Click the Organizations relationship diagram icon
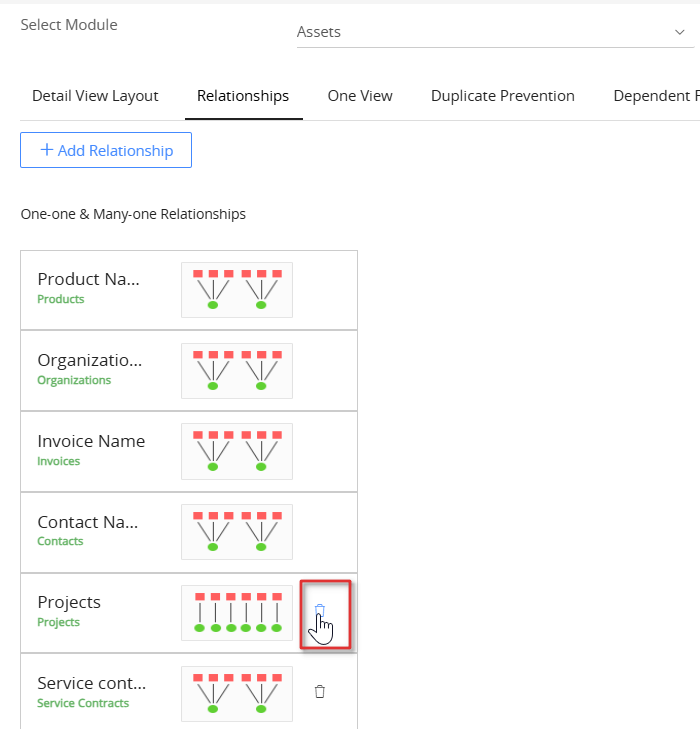This screenshot has width=700, height=729. click(x=237, y=370)
